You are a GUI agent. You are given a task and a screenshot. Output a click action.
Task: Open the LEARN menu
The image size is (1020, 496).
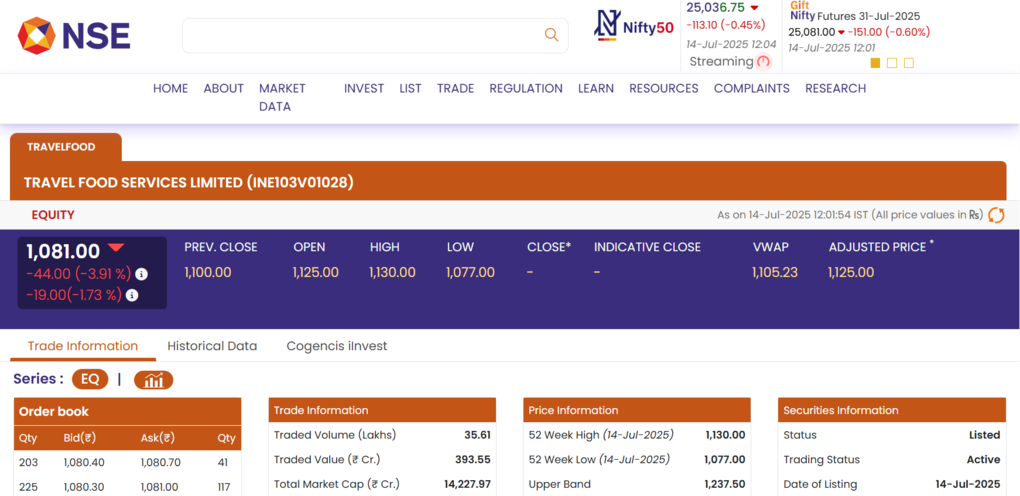point(596,89)
